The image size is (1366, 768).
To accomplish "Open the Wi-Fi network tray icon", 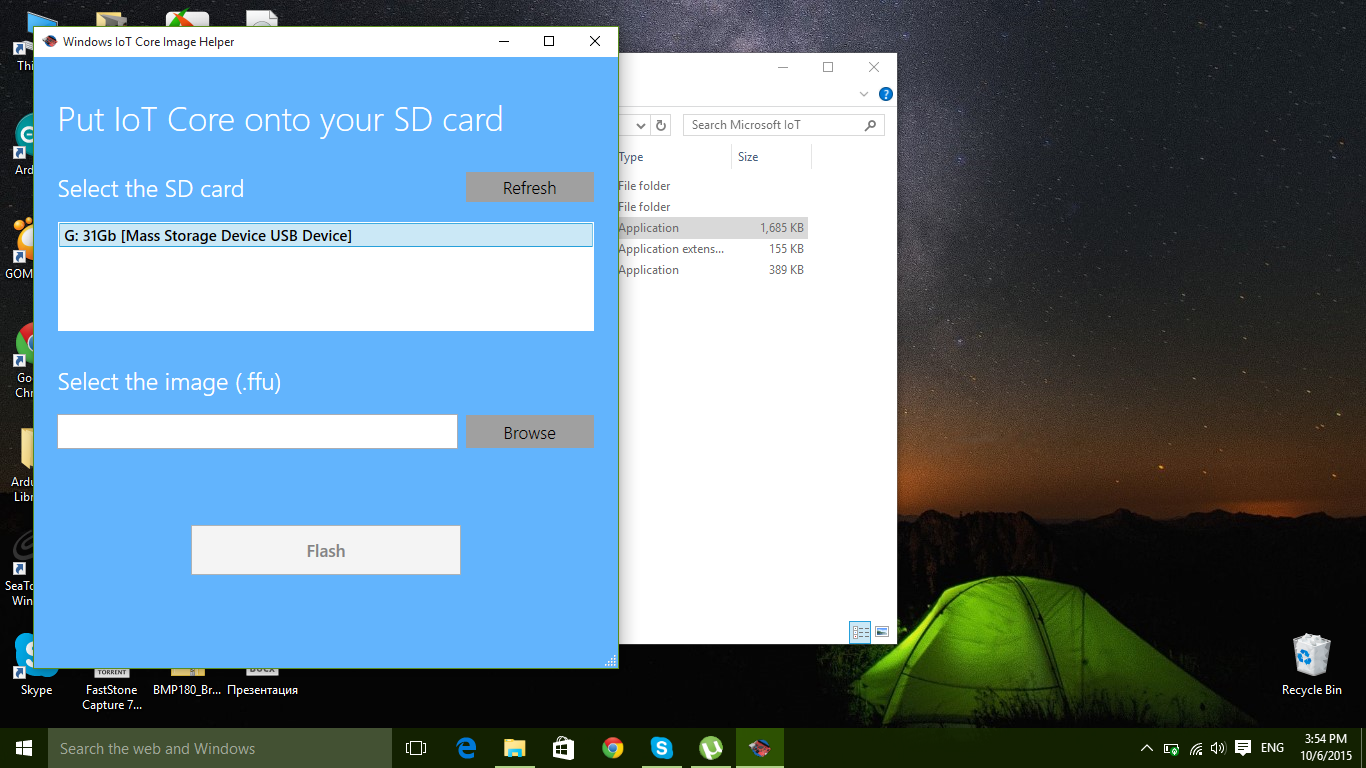I will pyautogui.click(x=1195, y=748).
